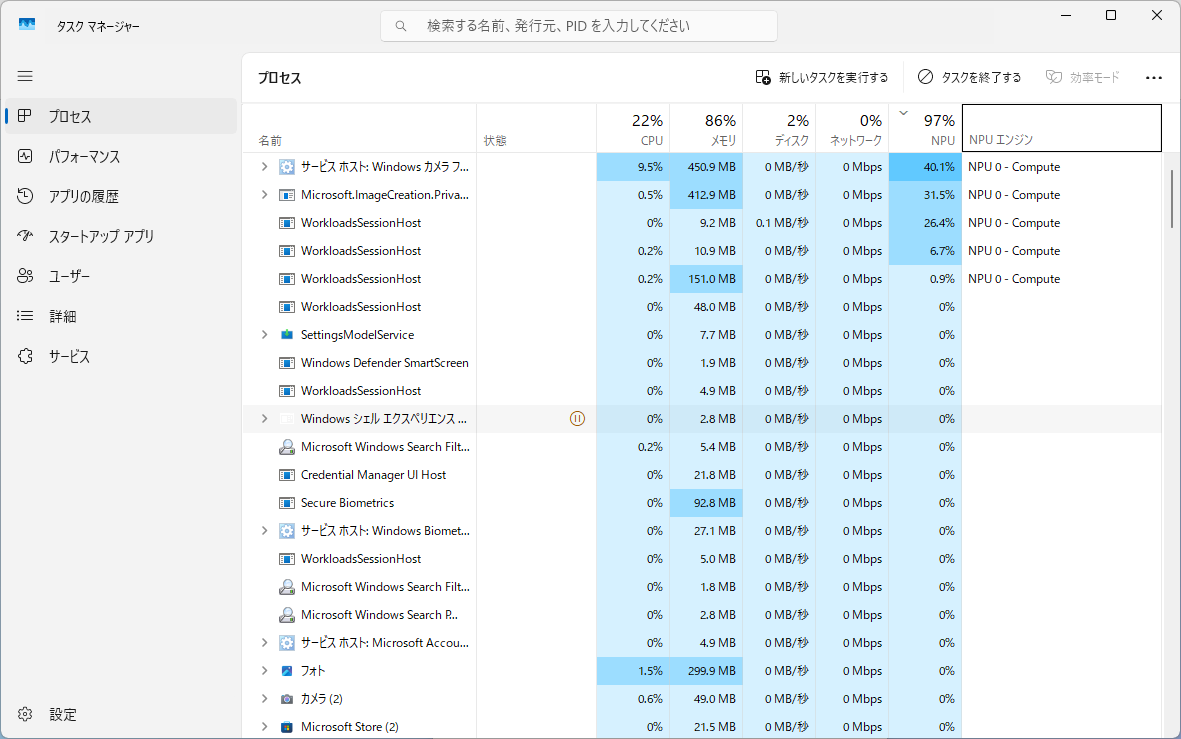Expand the SettingsModelService row

tap(264, 334)
